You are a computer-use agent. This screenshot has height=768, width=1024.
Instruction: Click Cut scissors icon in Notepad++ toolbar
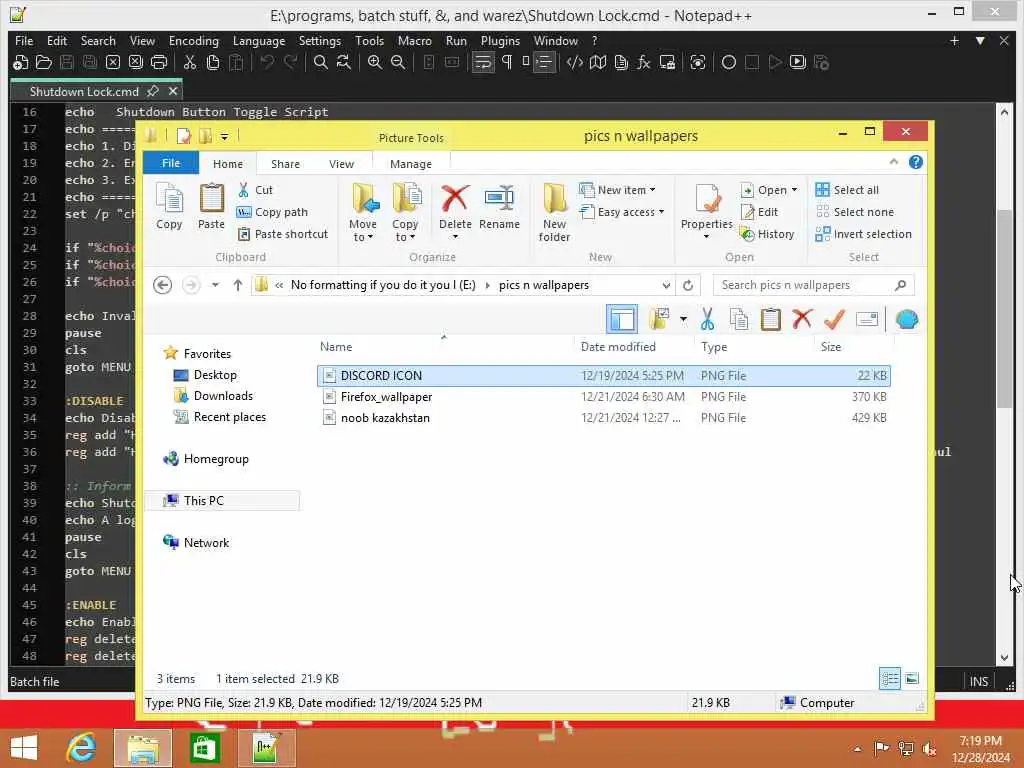pyautogui.click(x=189, y=63)
